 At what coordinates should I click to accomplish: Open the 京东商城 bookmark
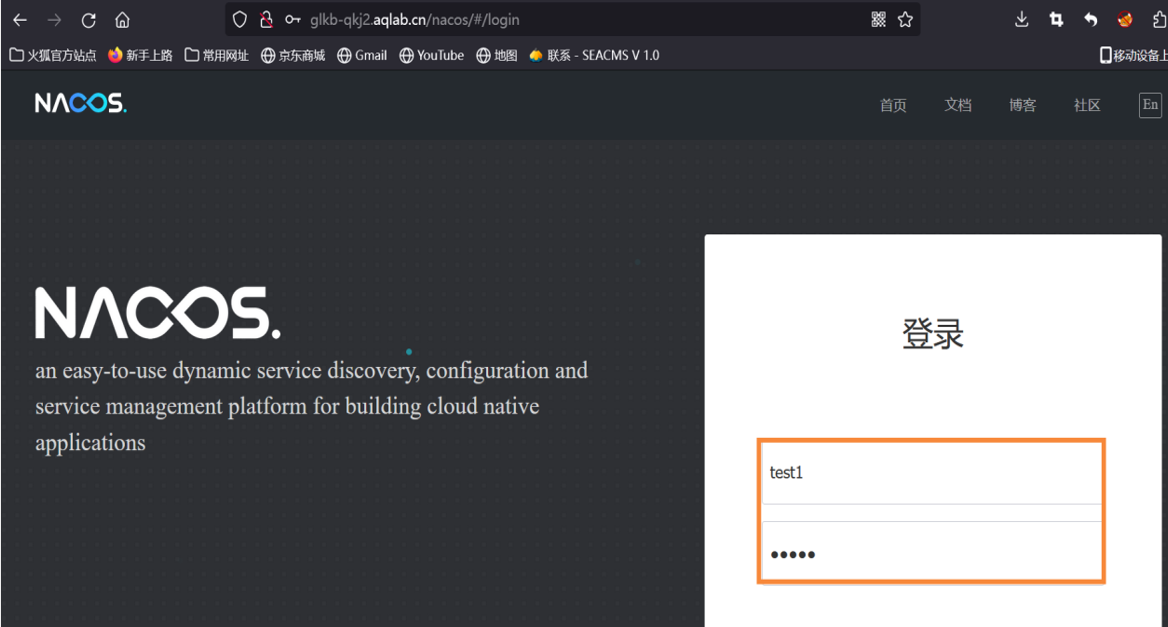[293, 55]
